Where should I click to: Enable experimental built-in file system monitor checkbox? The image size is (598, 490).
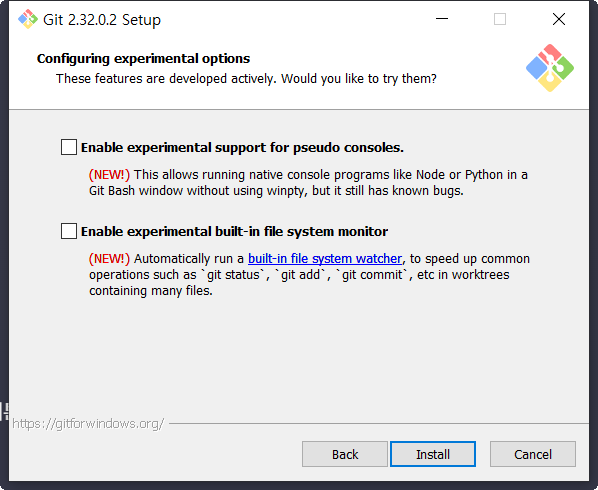click(x=69, y=231)
